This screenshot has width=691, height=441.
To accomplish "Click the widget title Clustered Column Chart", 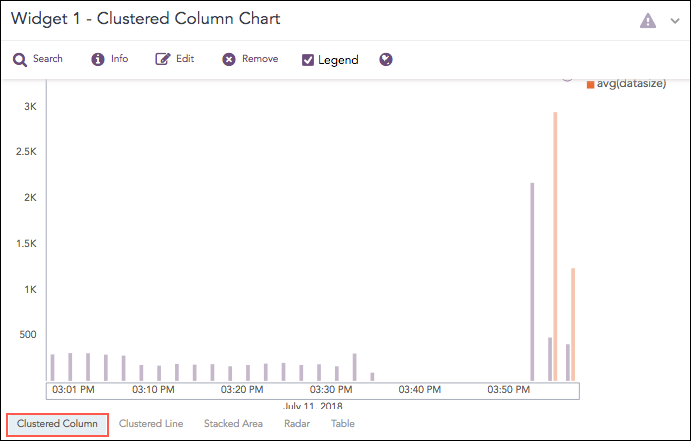I will [145, 19].
